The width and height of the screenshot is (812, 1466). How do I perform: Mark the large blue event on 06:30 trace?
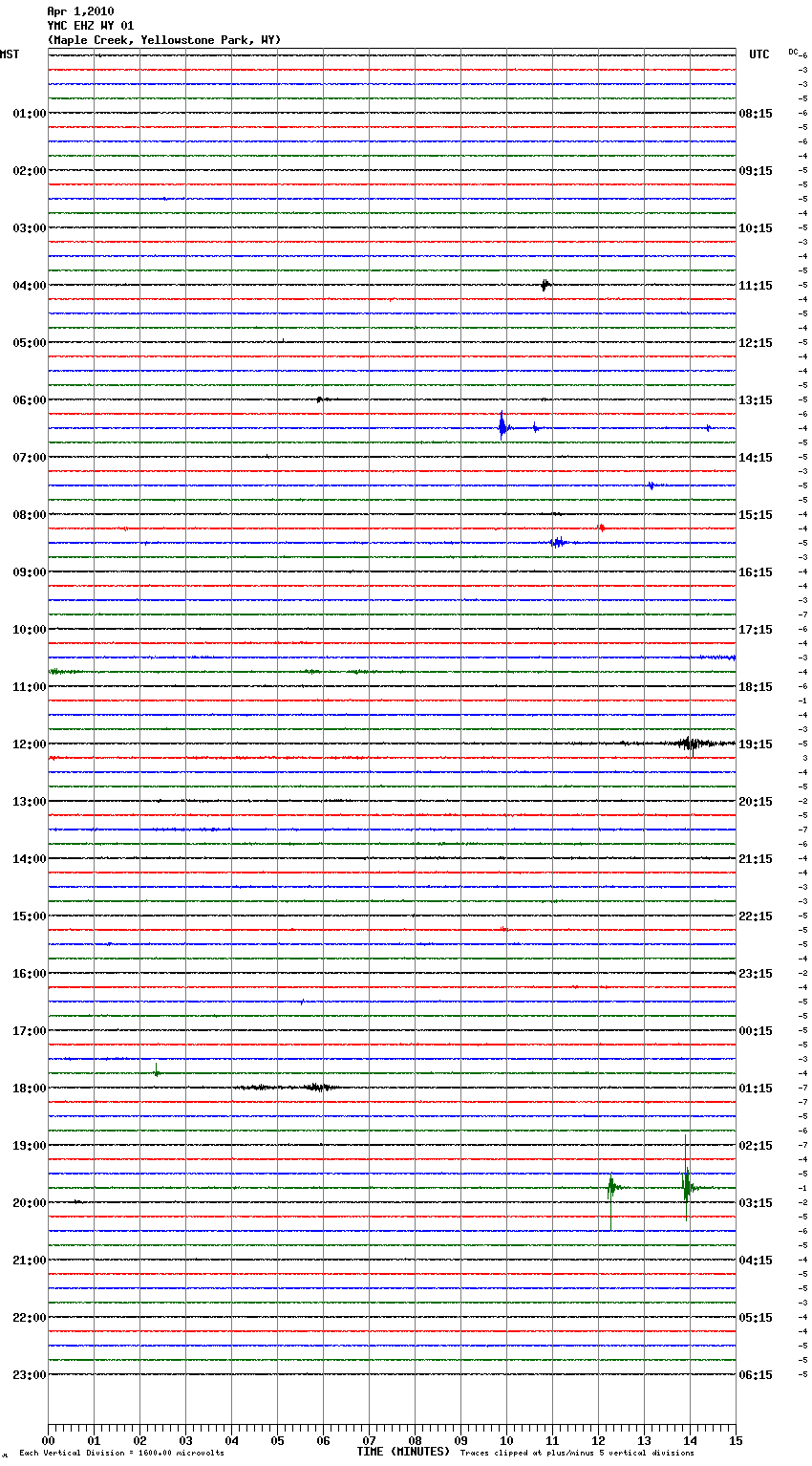[x=502, y=426]
